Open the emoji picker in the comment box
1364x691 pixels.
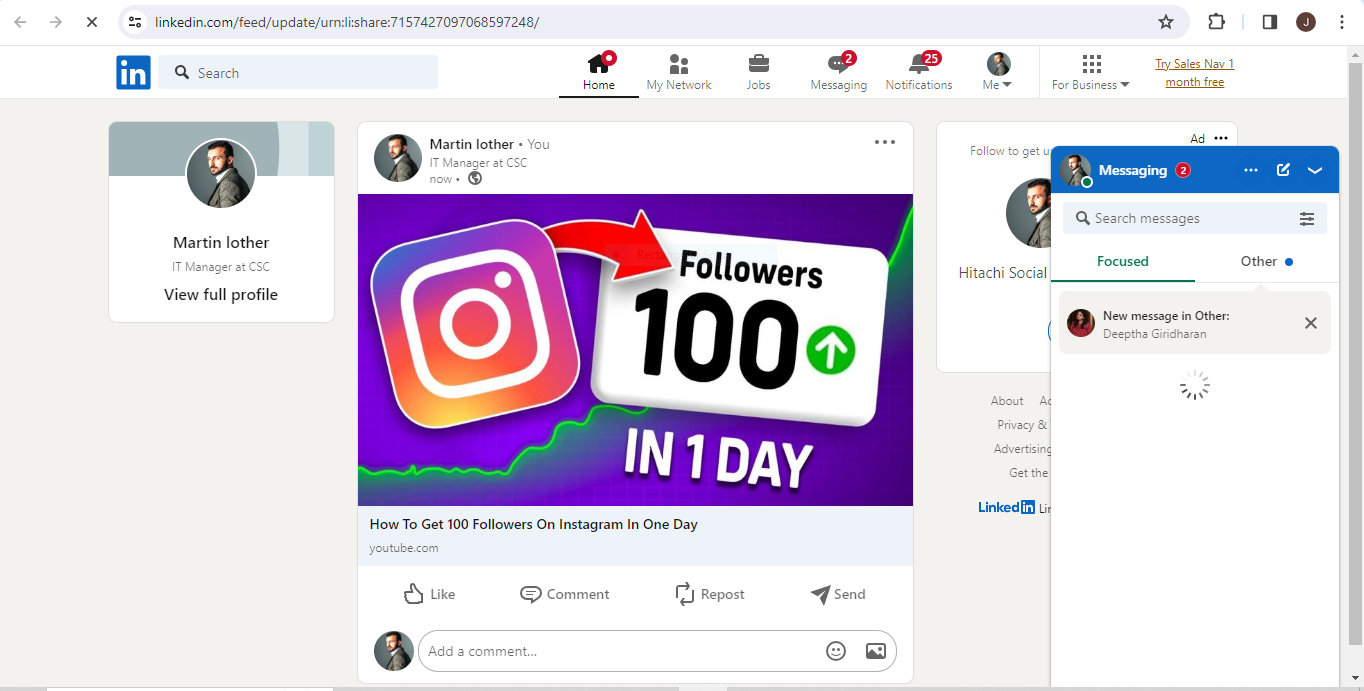[x=836, y=651]
